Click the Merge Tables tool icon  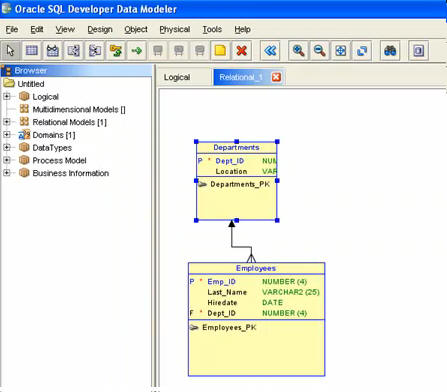point(95,51)
